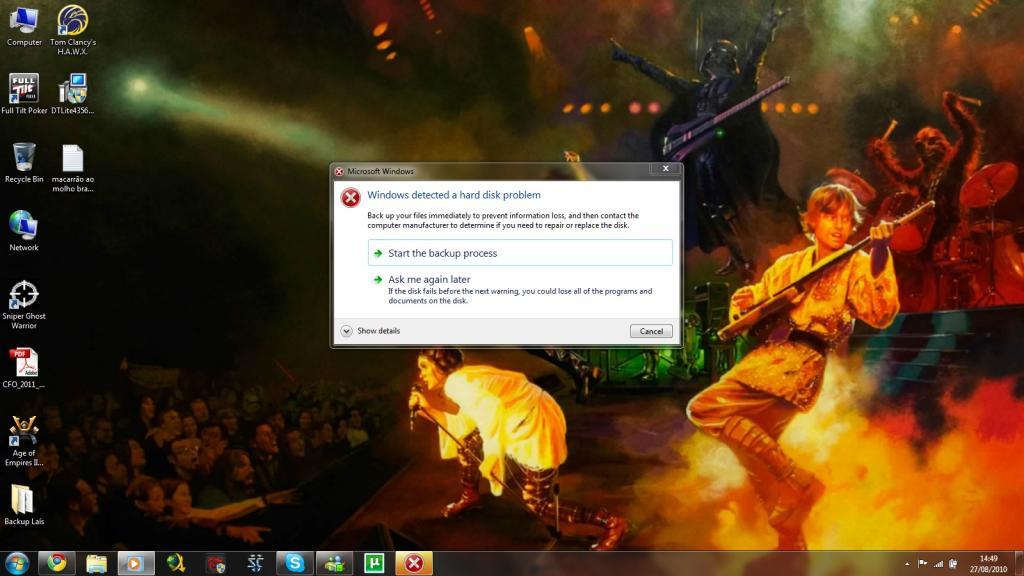This screenshot has height=576, width=1024.
Task: Select the CFO_2011 PDF file
Action: [x=24, y=368]
